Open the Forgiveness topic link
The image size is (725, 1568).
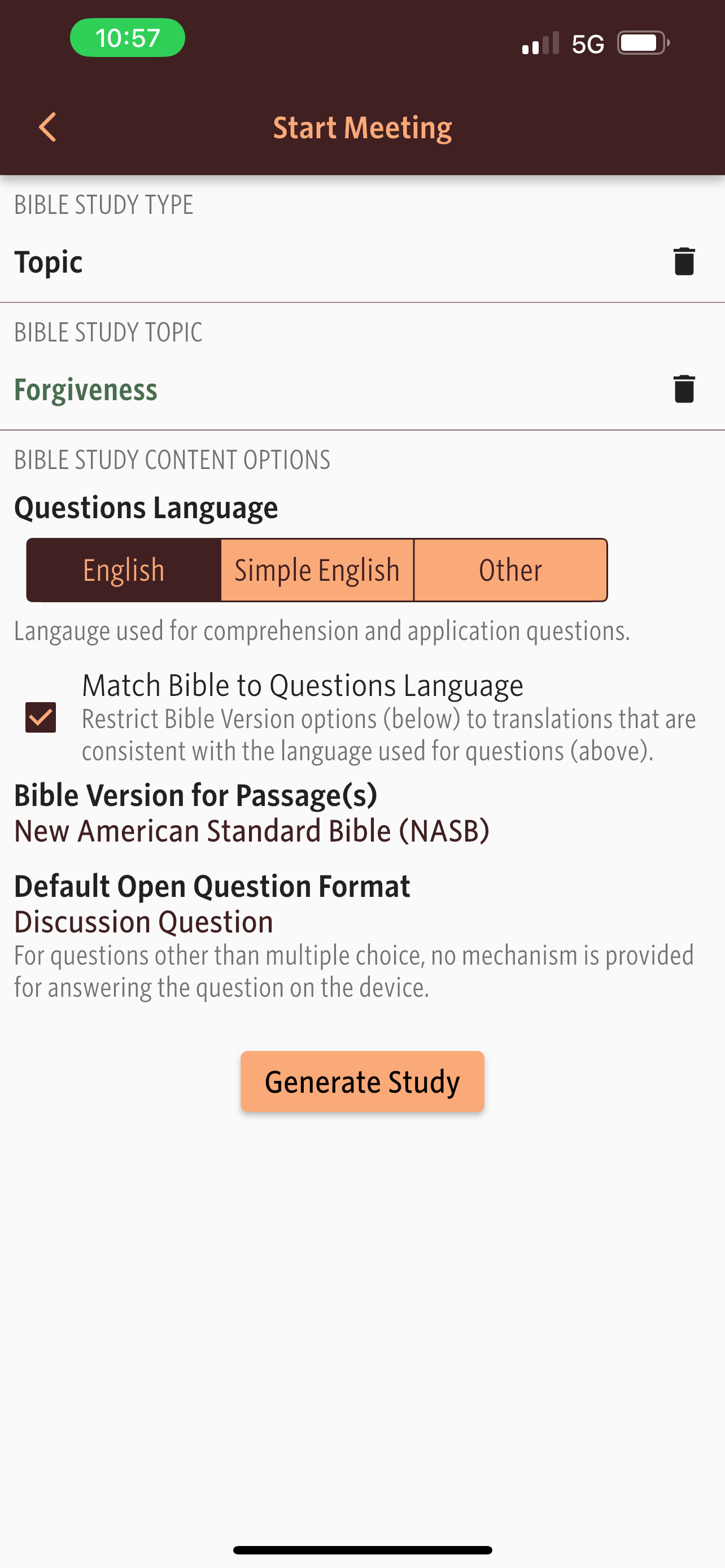click(86, 389)
